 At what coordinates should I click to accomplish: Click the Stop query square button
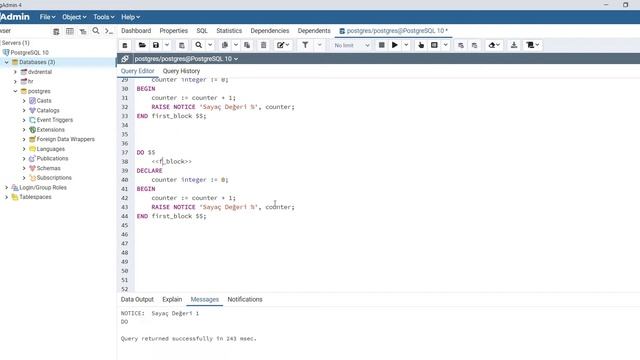[382, 45]
